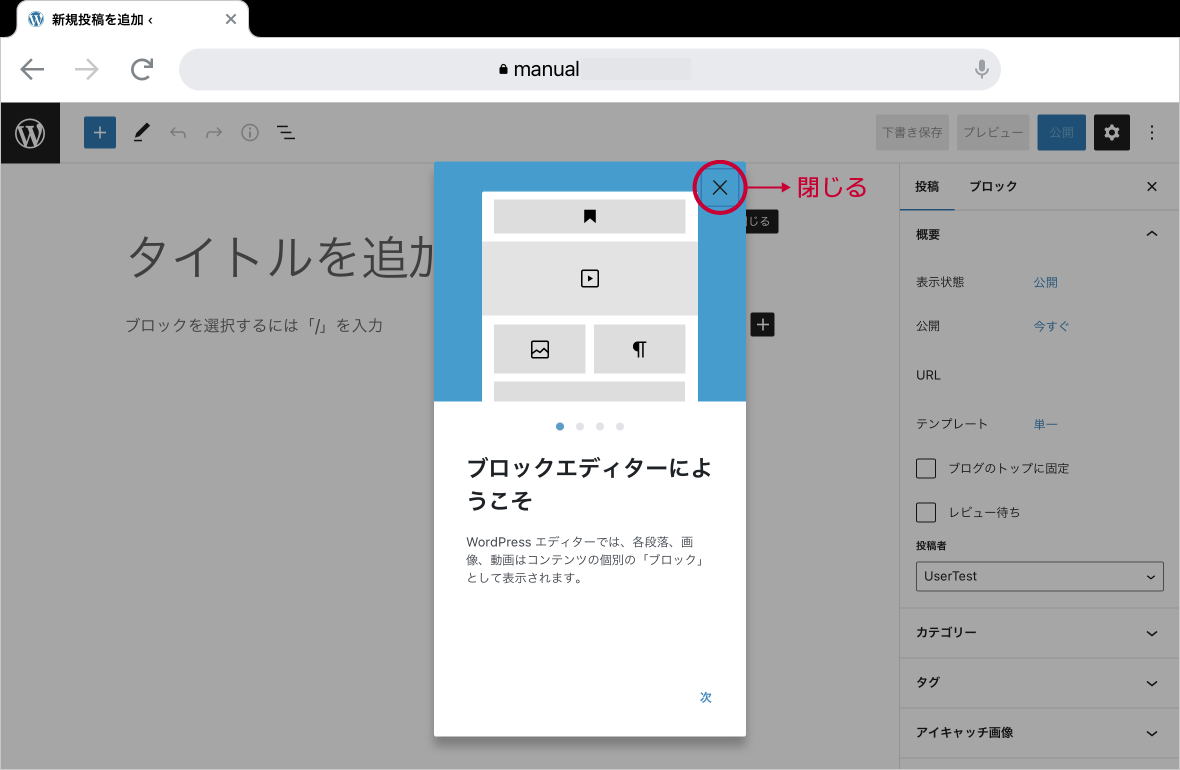Select the pencil edit tool in the toolbar

141,132
